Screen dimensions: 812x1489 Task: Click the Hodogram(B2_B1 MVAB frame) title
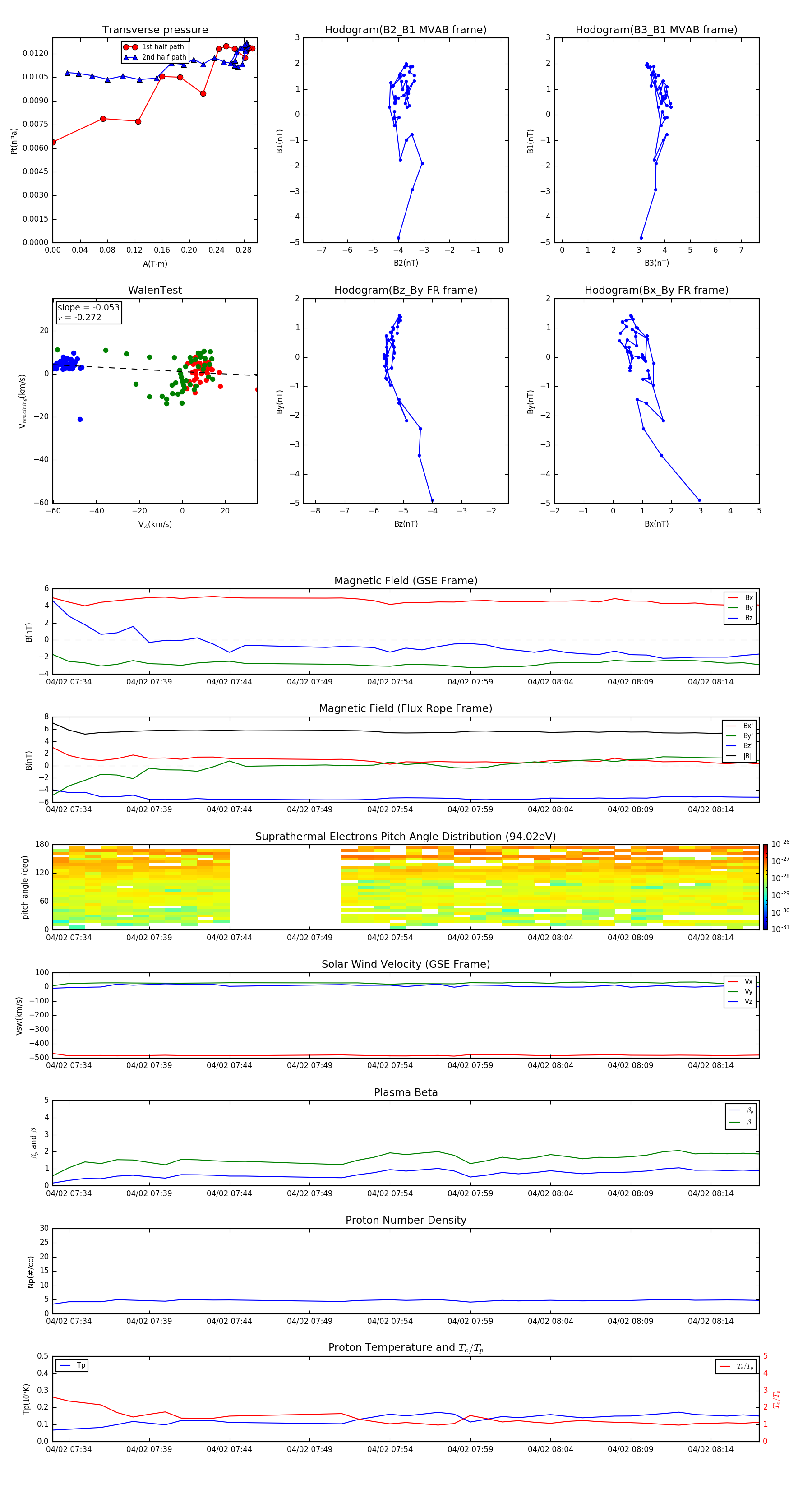tap(406, 30)
